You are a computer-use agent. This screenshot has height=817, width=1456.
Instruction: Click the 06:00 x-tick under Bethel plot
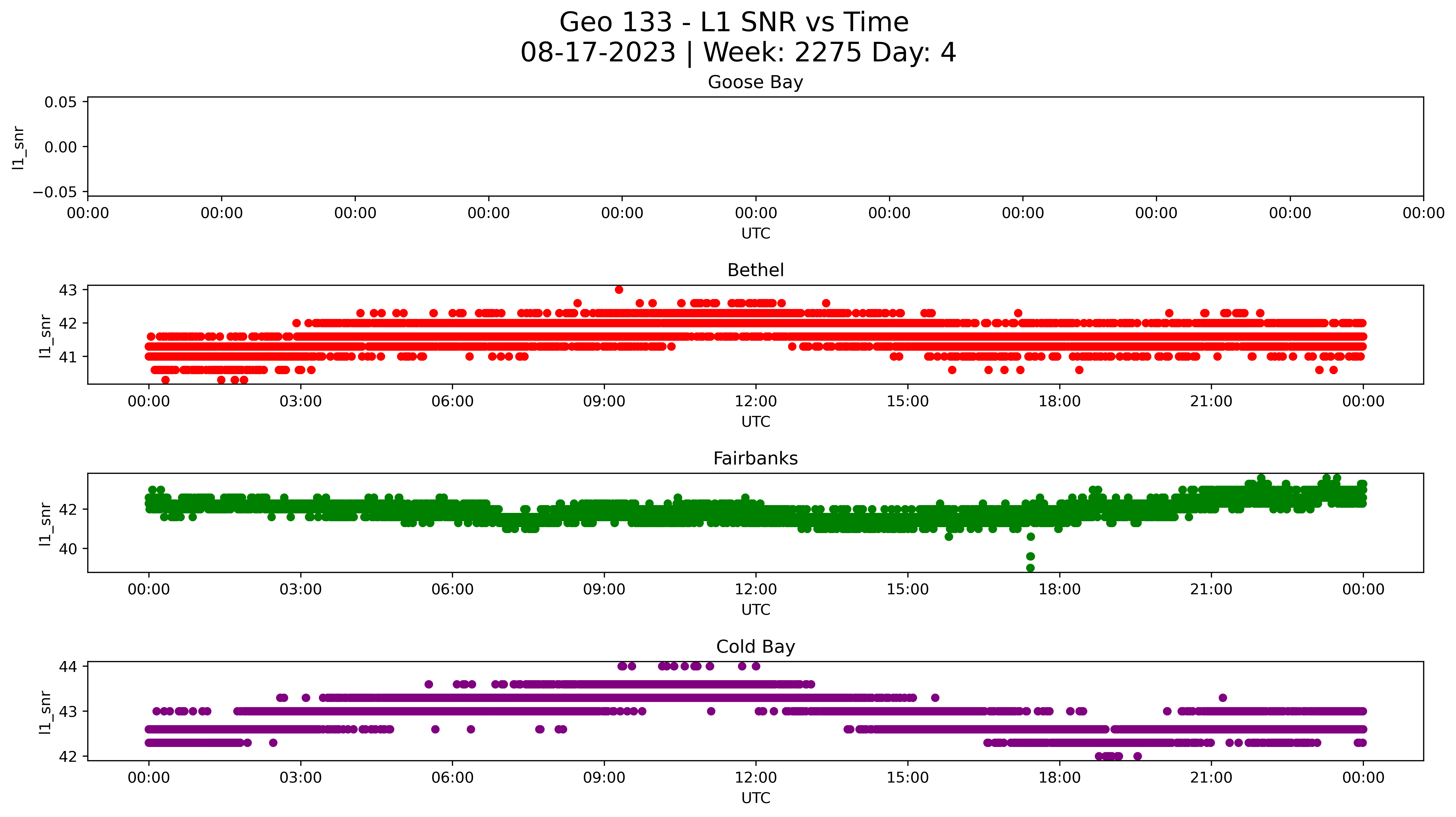pyautogui.click(x=452, y=401)
